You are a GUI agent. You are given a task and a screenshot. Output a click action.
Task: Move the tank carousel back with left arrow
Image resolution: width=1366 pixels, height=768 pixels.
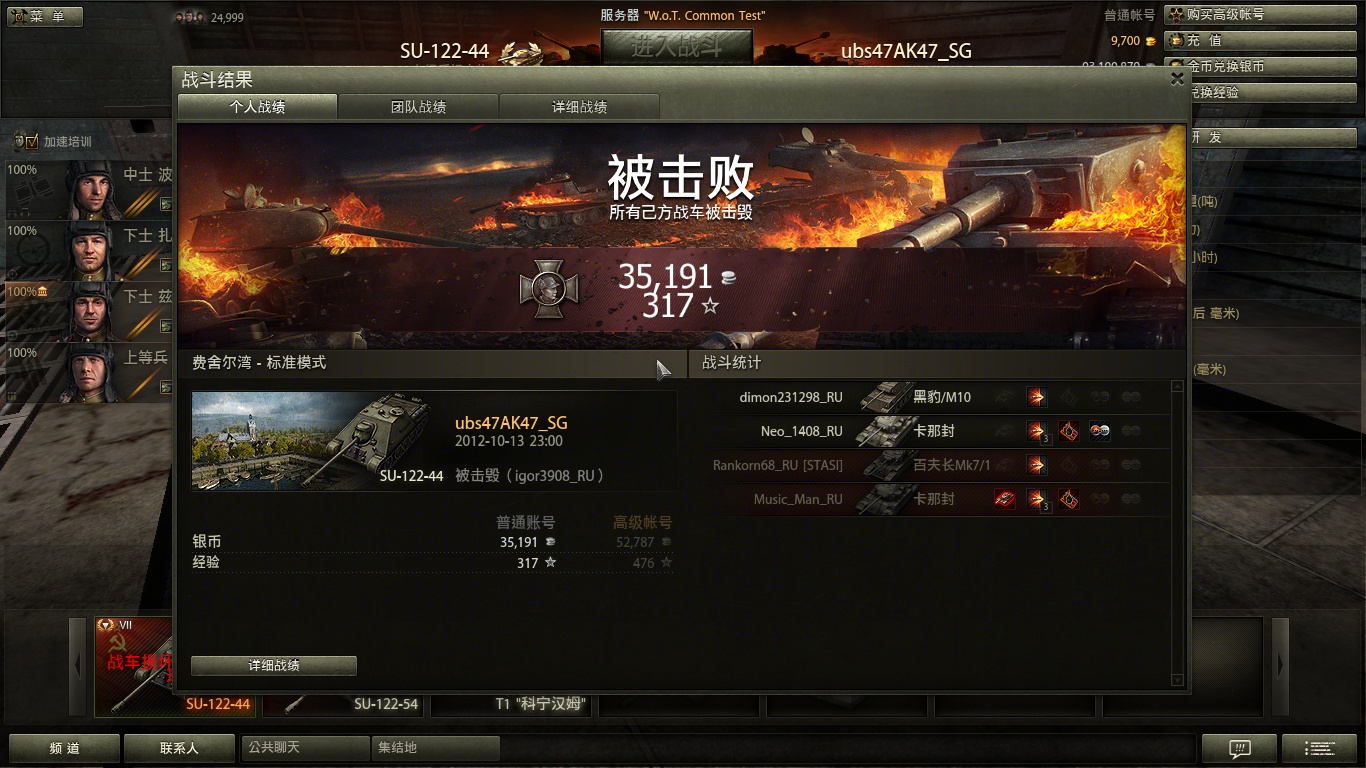coord(78,665)
